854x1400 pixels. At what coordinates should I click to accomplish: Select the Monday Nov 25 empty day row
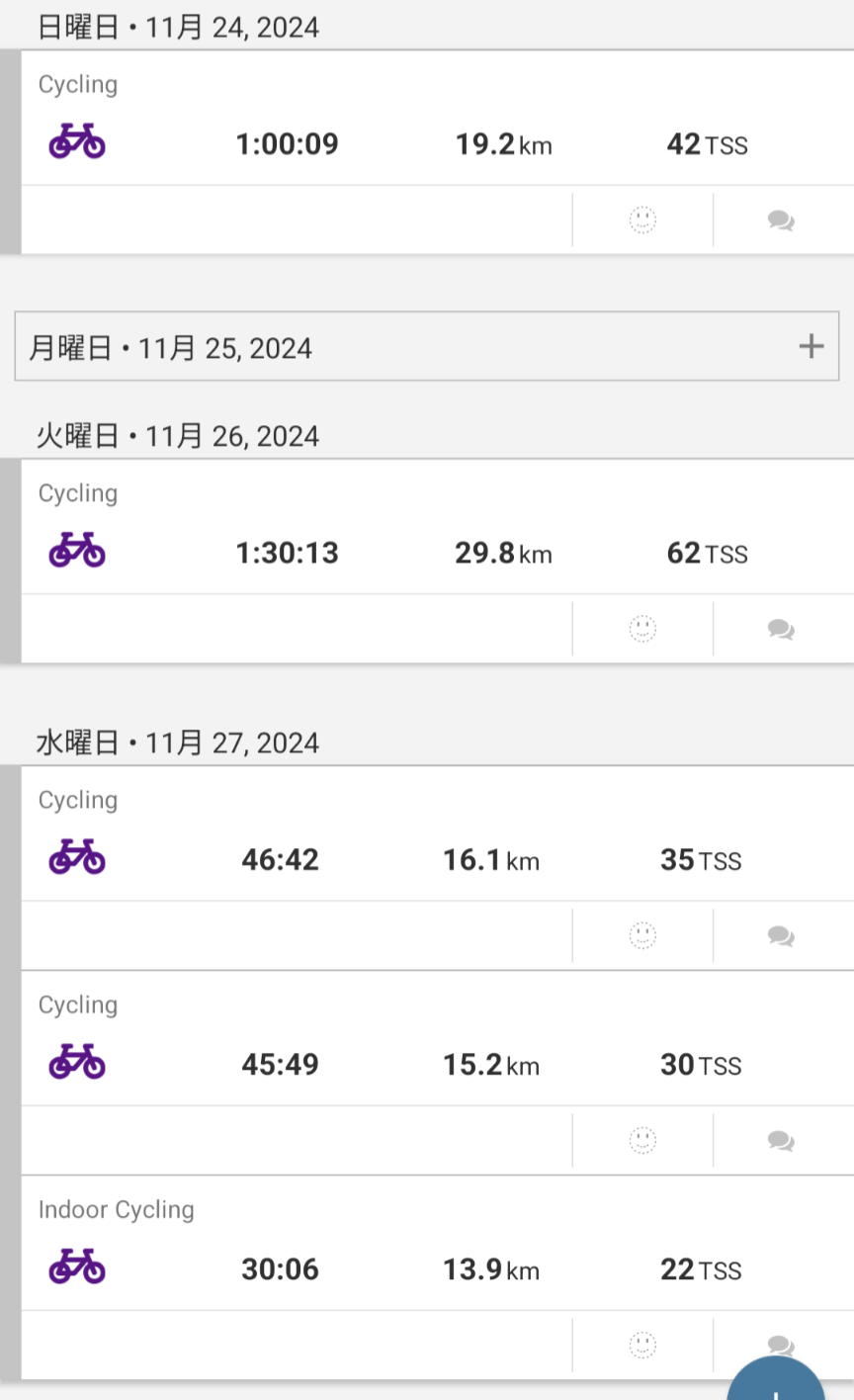tap(395, 347)
